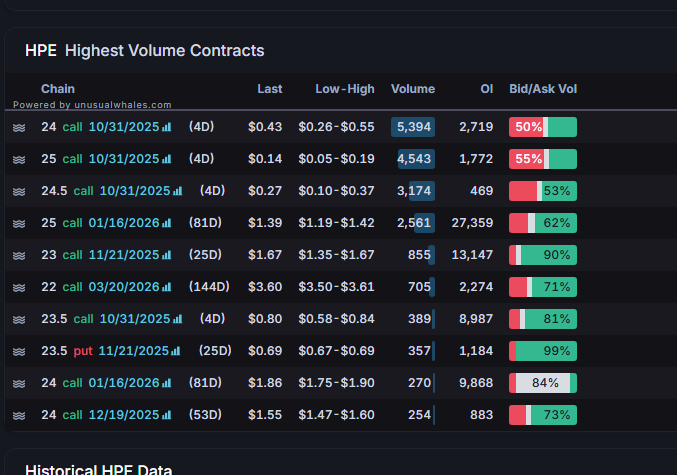Click the flow icon for 23.5 call 10/31/2025
Screen dimensions: 677x475
pyautogui.click(x=19, y=319)
